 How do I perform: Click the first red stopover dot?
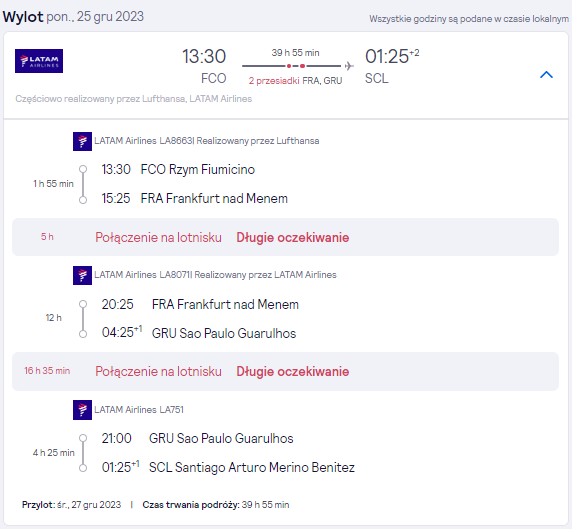[289, 66]
